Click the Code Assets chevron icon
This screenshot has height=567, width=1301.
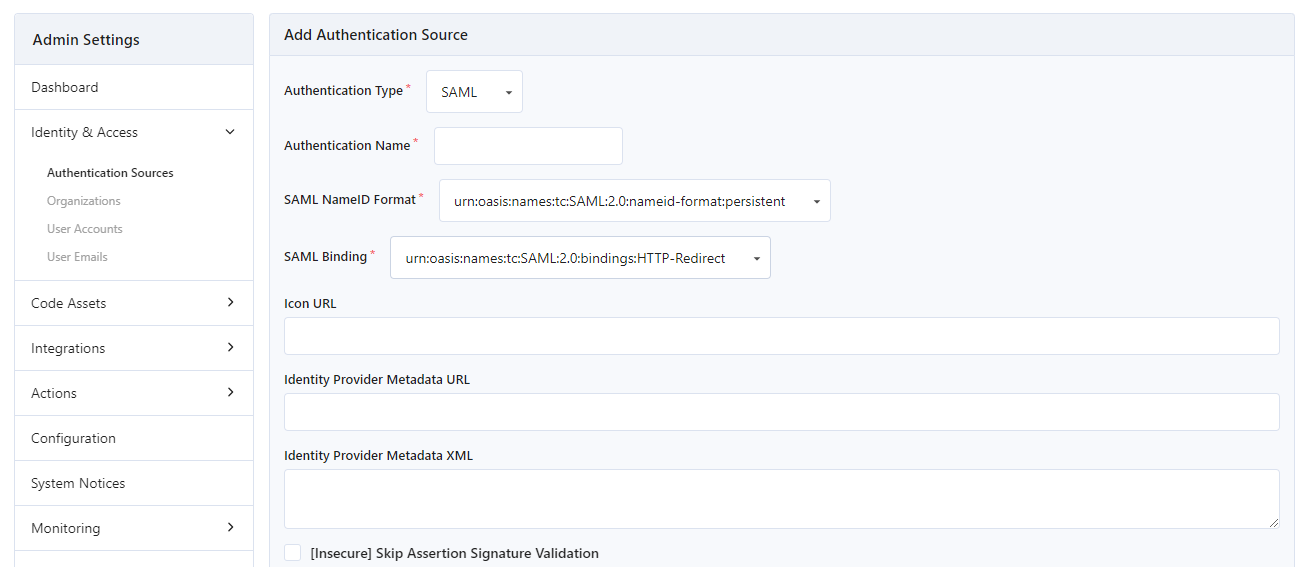coord(230,302)
